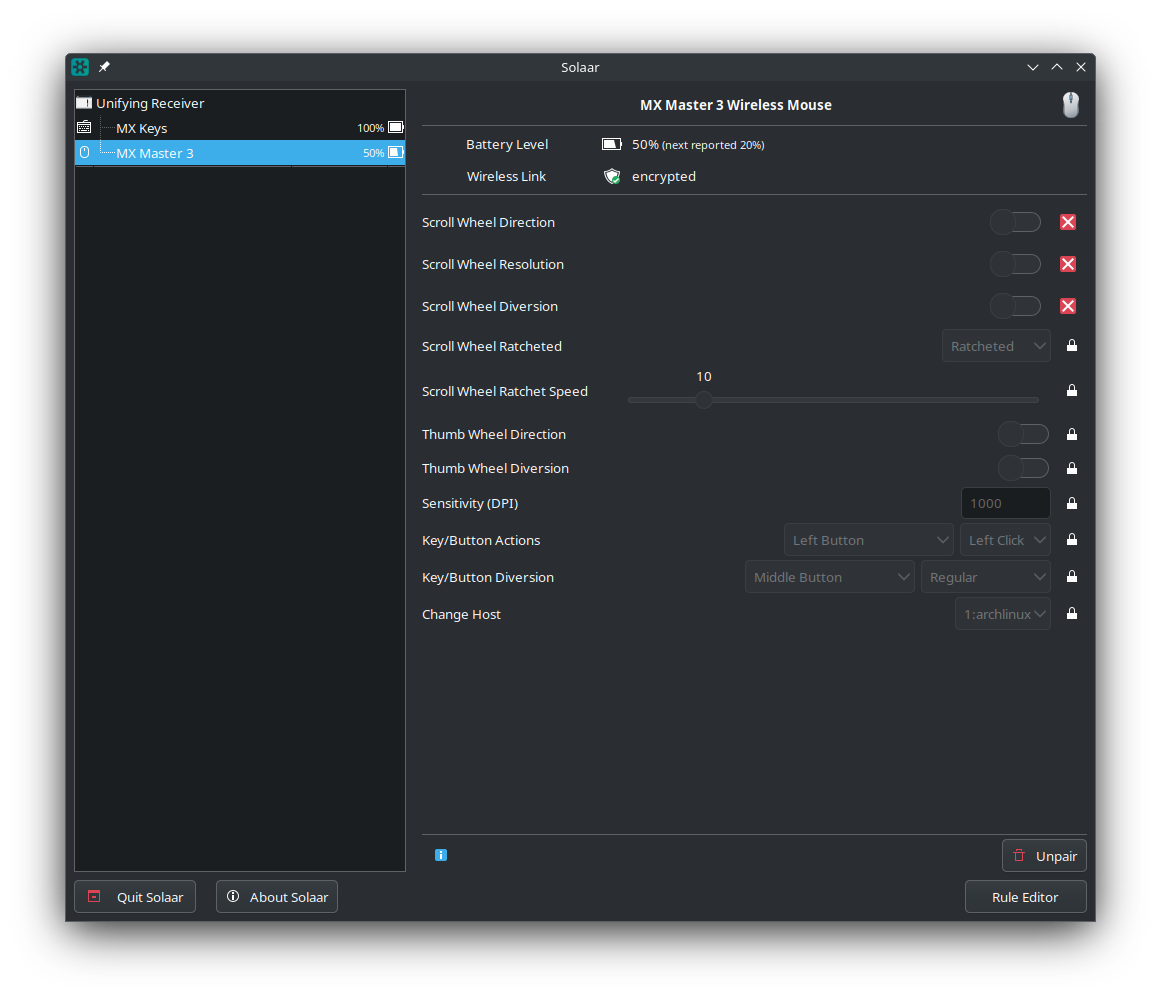This screenshot has height=999, width=1161.
Task: Click the Unifying Receiver icon
Action: [x=84, y=103]
